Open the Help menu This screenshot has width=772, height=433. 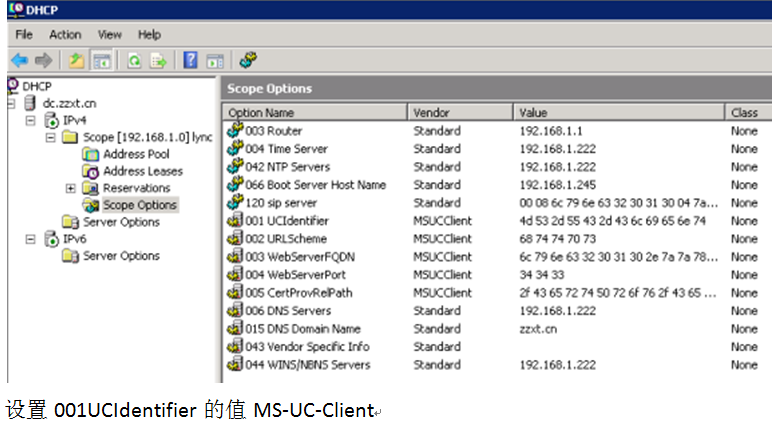tap(149, 34)
